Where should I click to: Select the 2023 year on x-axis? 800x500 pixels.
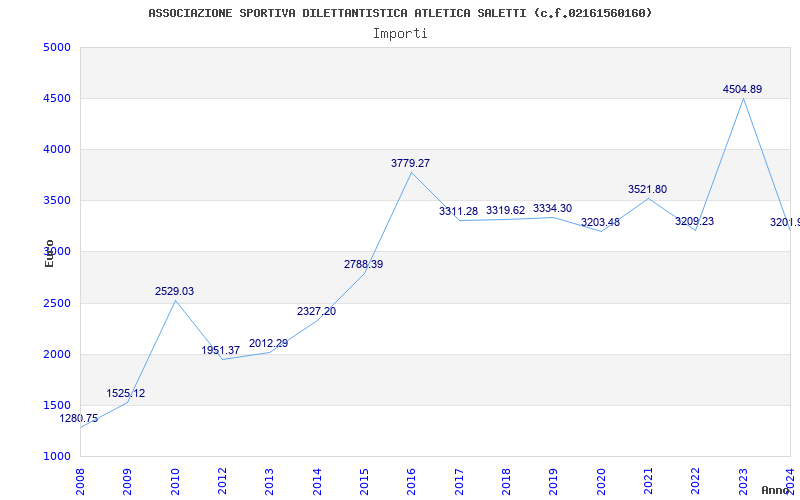click(x=743, y=481)
